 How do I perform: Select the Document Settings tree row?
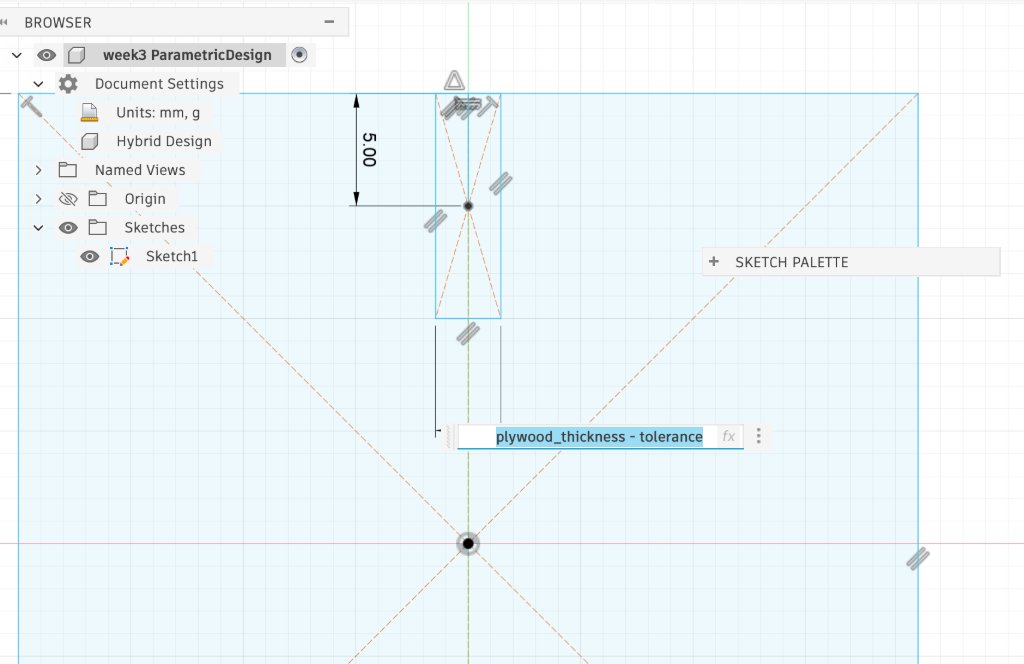click(159, 84)
